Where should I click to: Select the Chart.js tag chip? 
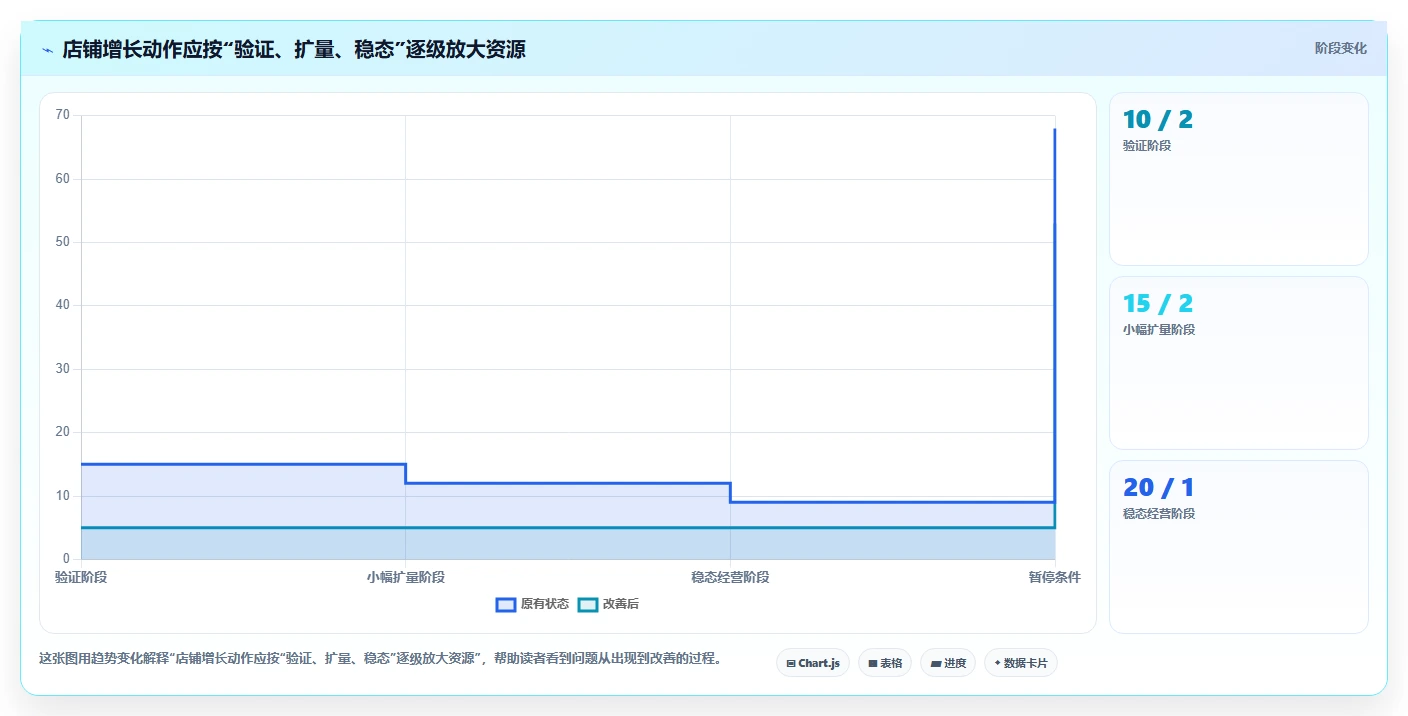[813, 663]
